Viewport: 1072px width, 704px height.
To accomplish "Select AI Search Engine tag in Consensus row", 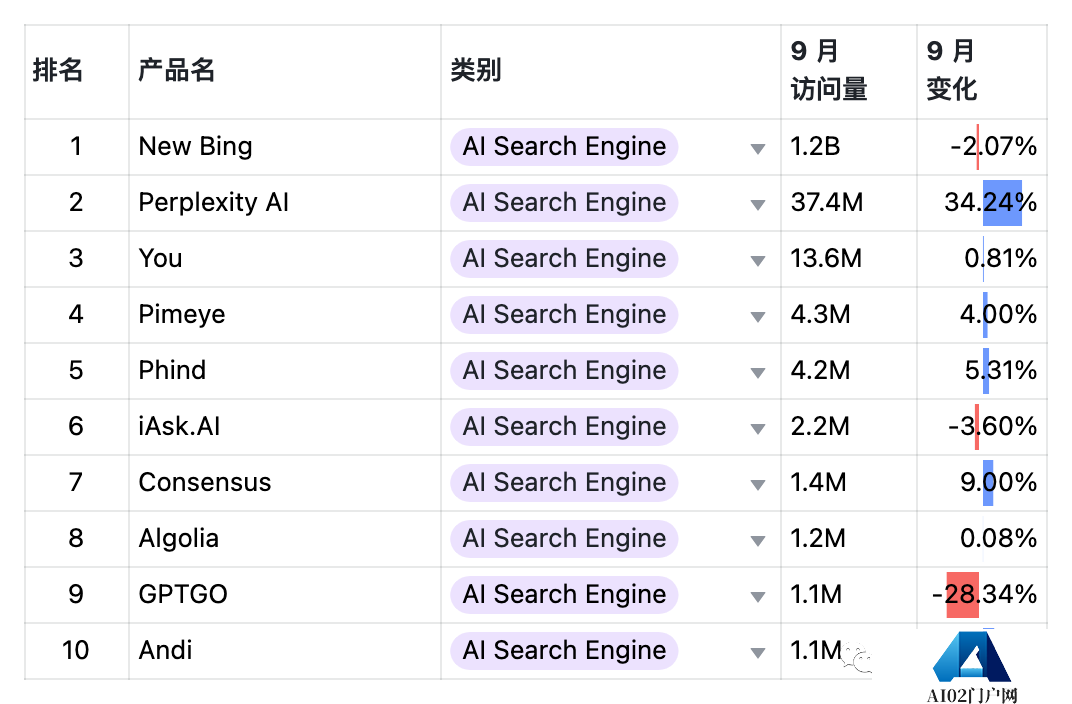I will (x=564, y=483).
